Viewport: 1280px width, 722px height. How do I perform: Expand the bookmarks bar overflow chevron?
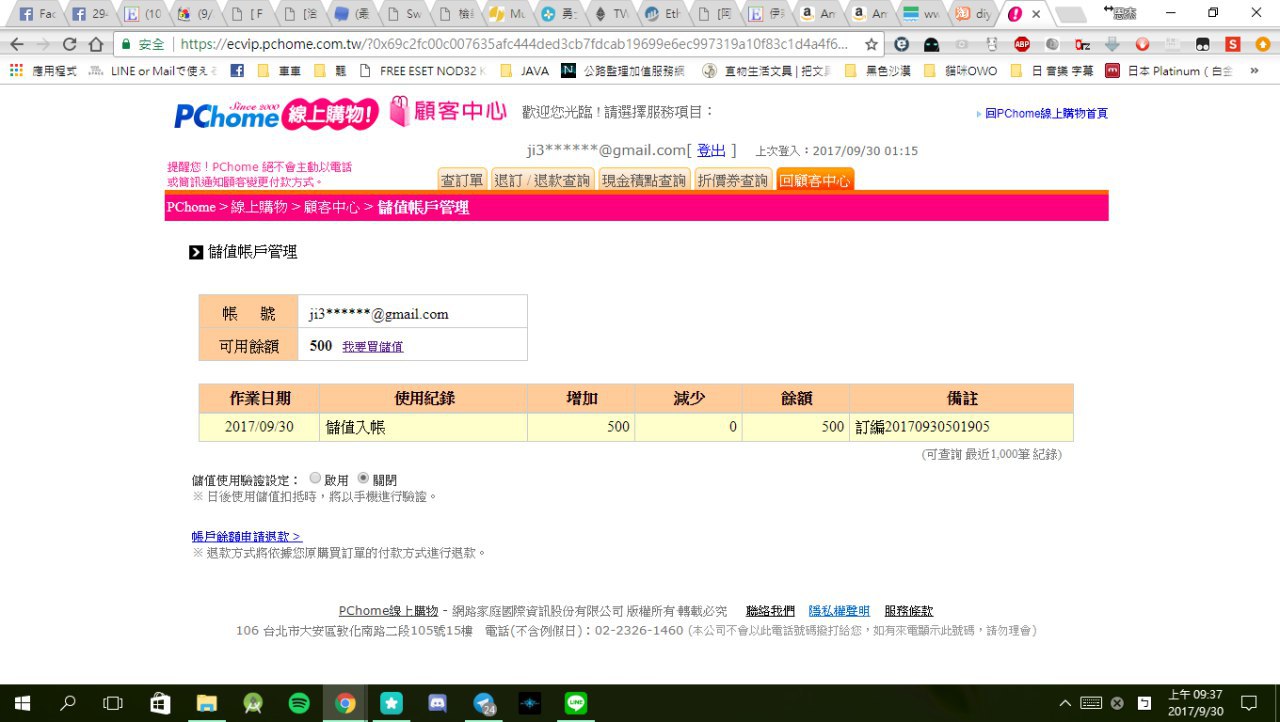point(1254,71)
